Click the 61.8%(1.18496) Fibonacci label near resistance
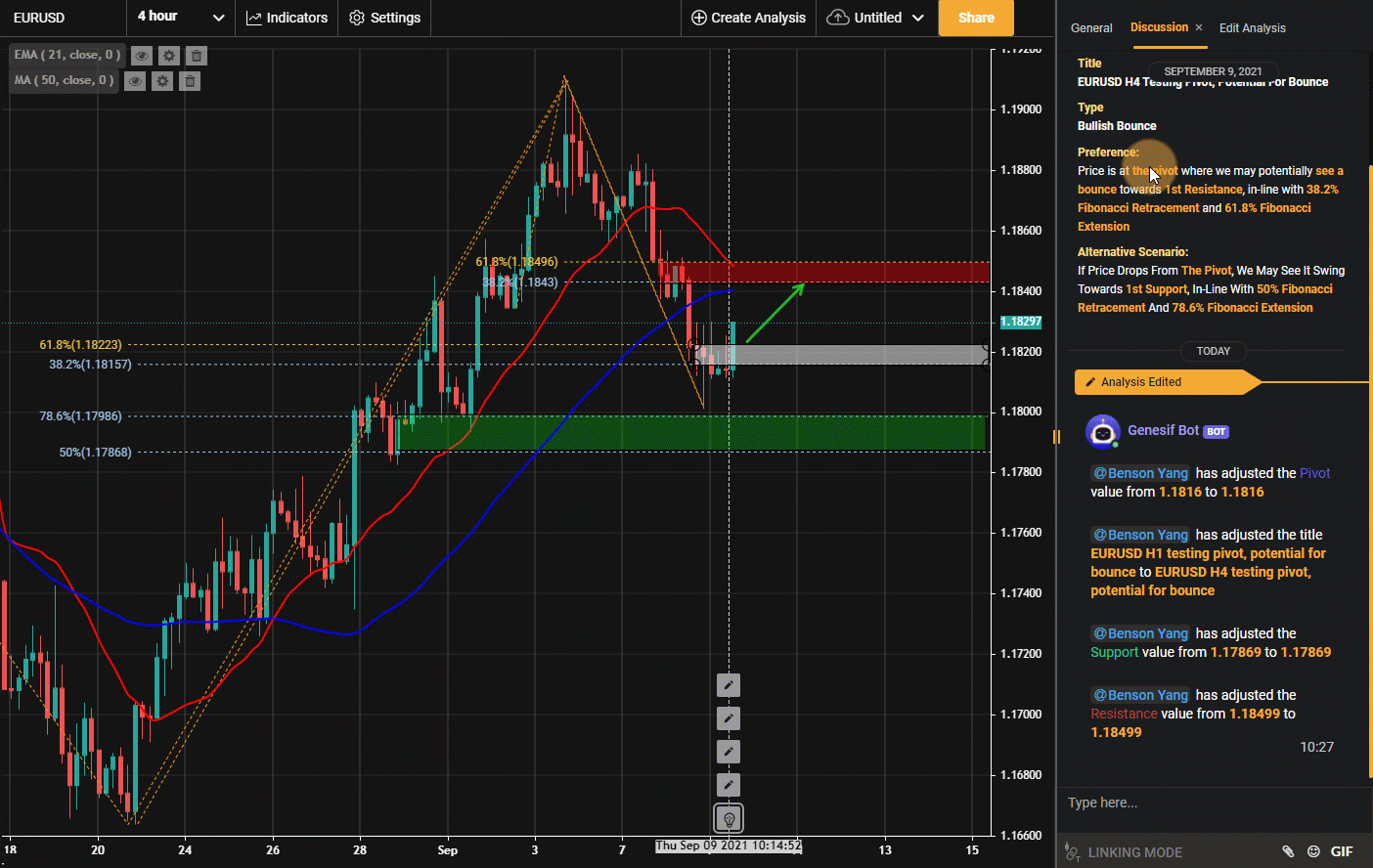1373x868 pixels. click(516, 262)
